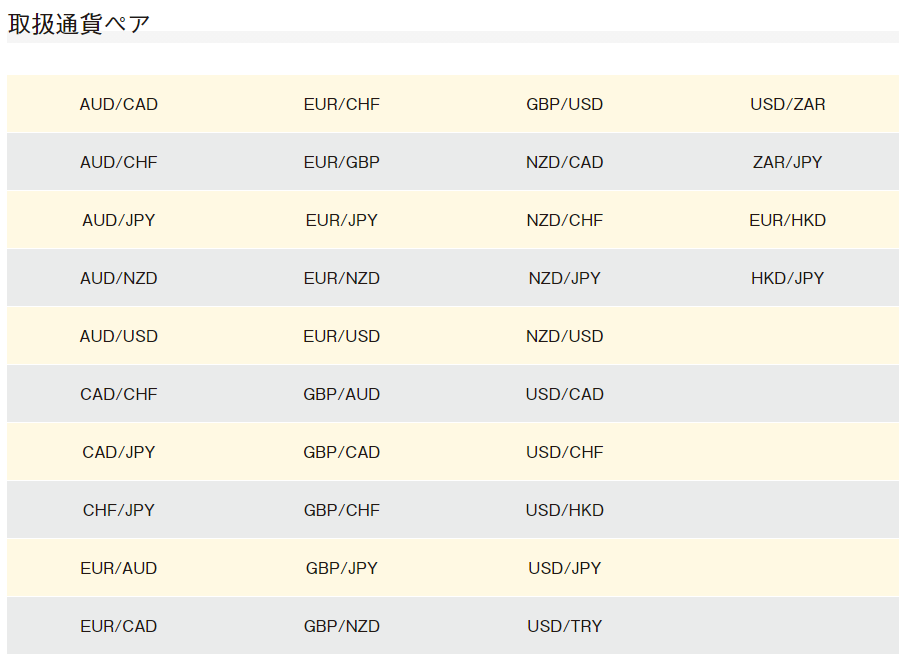This screenshot has height=669, width=910.
Task: Click the NZD/JPY currency pair
Action: [564, 279]
